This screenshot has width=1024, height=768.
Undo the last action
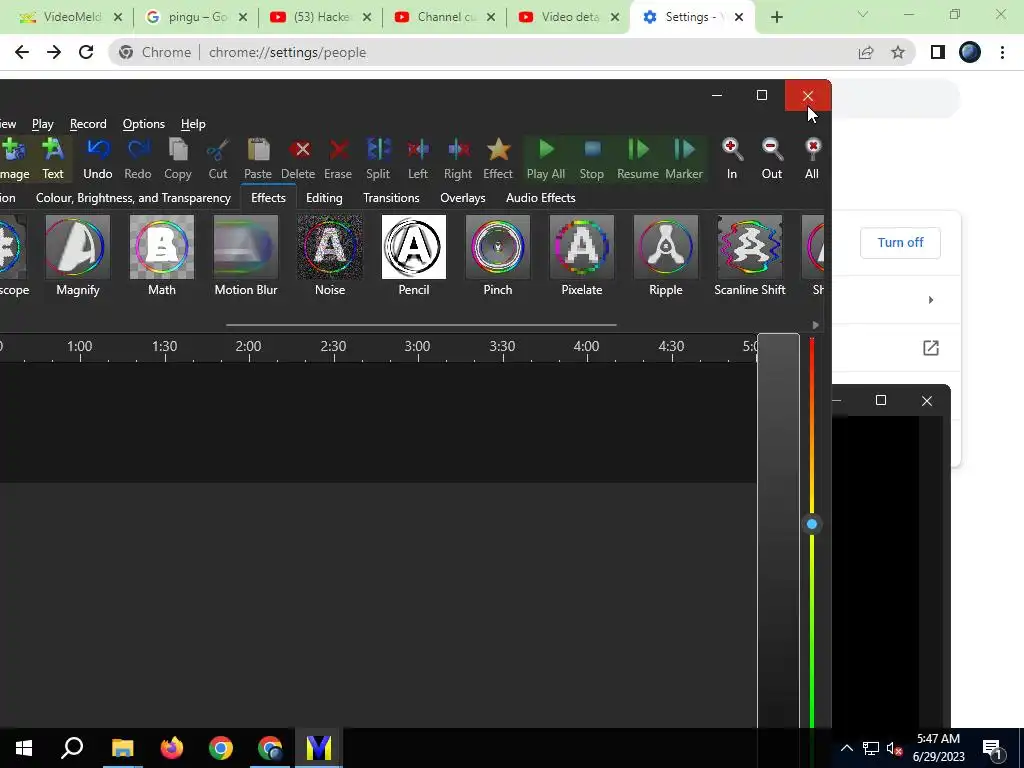[x=97, y=159]
